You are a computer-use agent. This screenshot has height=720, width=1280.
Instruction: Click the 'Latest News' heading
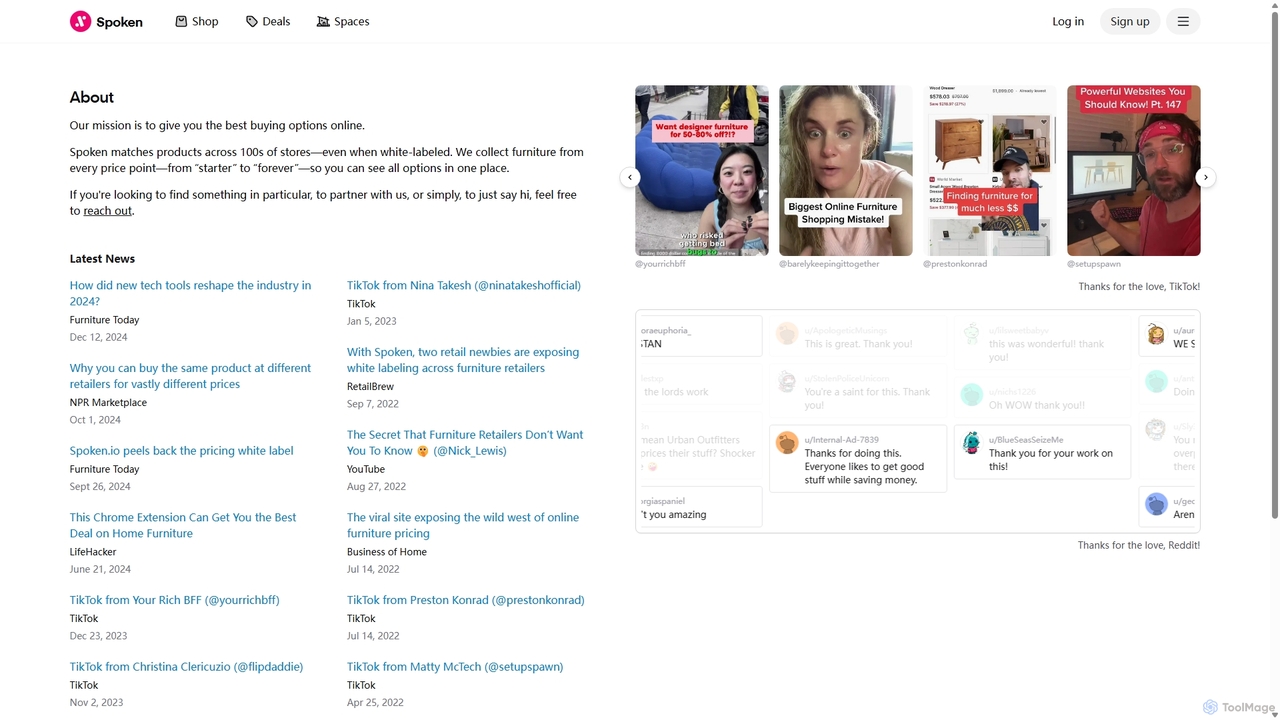pos(102,259)
